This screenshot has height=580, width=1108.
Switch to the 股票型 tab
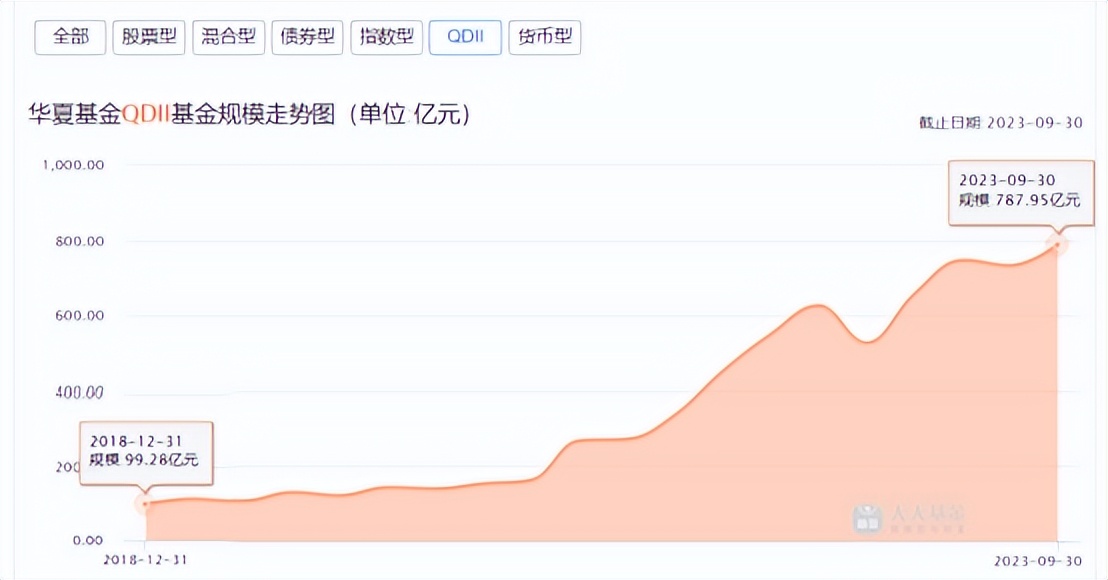tap(149, 37)
